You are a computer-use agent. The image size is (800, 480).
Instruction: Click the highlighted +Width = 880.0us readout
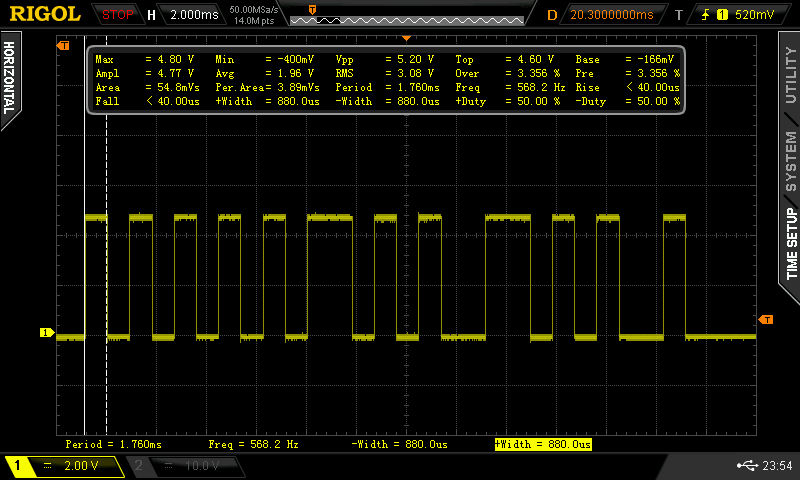point(543,444)
